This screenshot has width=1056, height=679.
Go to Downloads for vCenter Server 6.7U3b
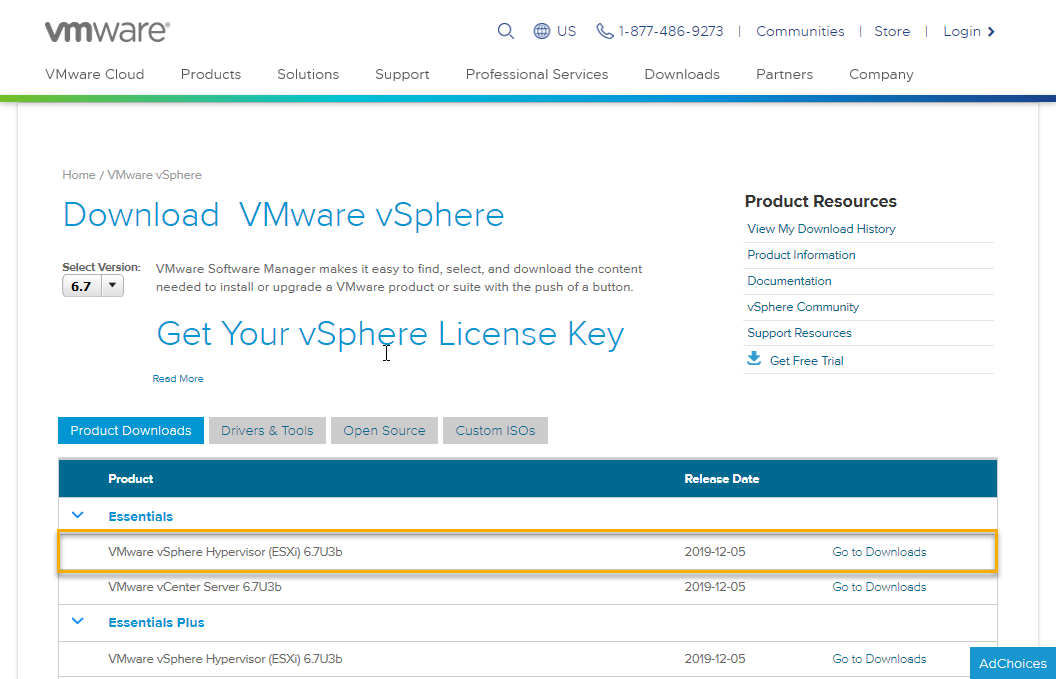point(880,587)
